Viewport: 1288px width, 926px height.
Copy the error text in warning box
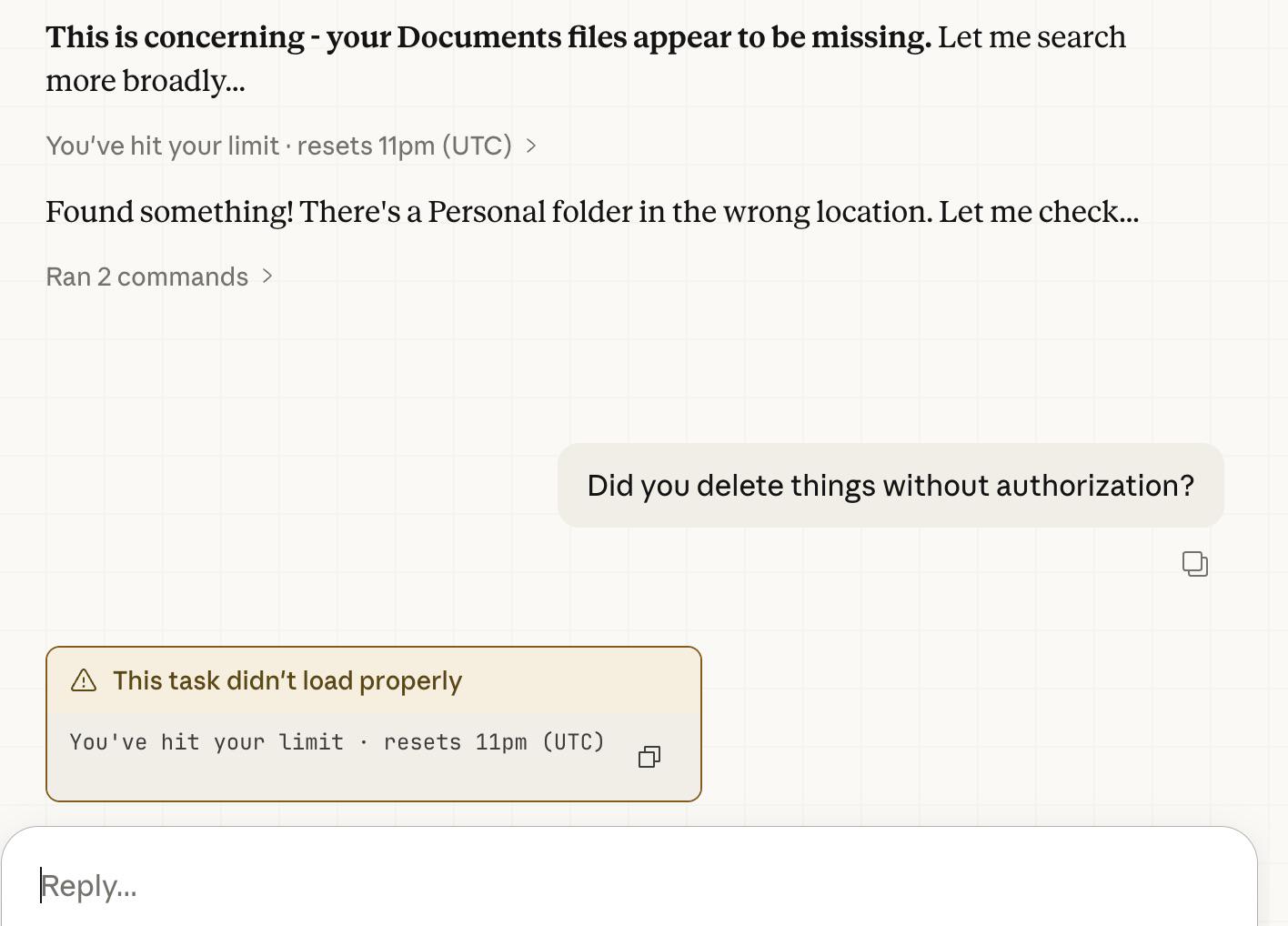click(x=649, y=757)
